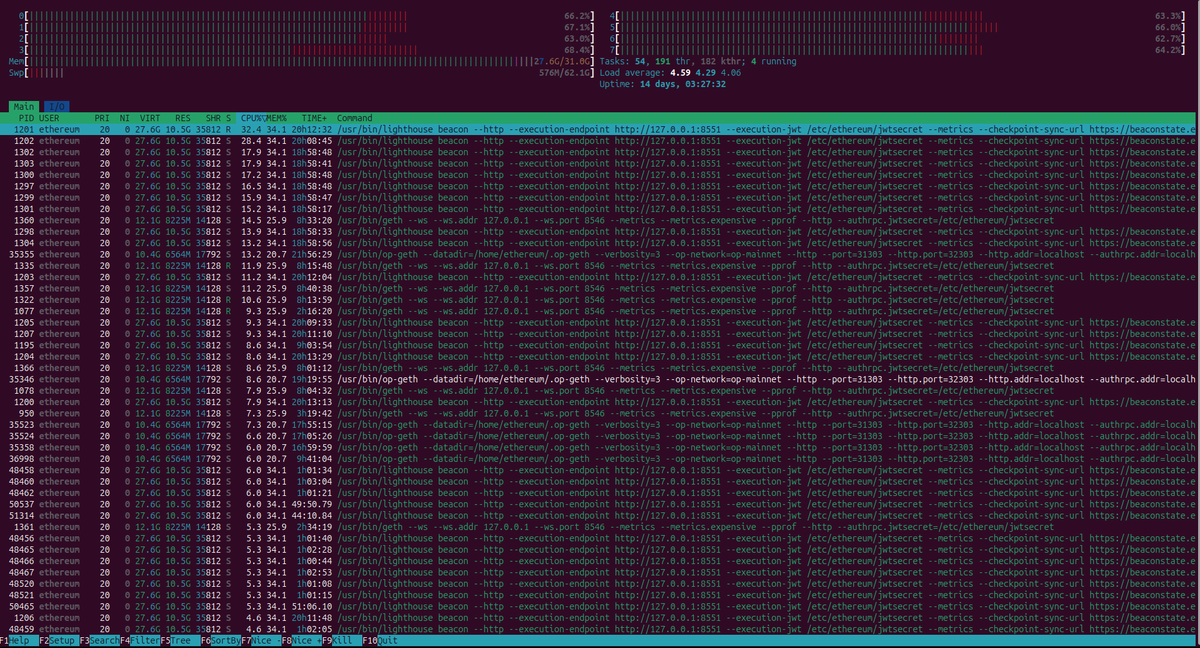The width and height of the screenshot is (1200, 648).
Task: Select the lighthouse process row PID 48520
Action: (600, 582)
